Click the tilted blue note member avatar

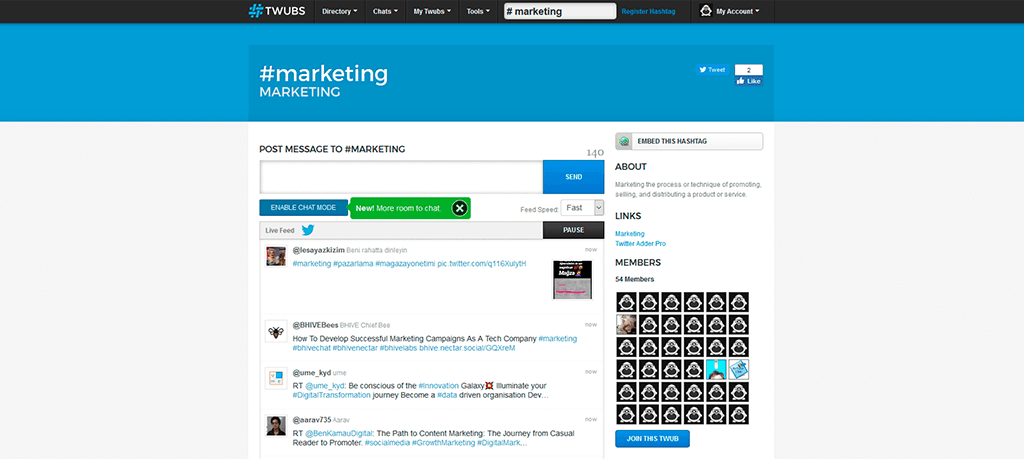point(739,370)
